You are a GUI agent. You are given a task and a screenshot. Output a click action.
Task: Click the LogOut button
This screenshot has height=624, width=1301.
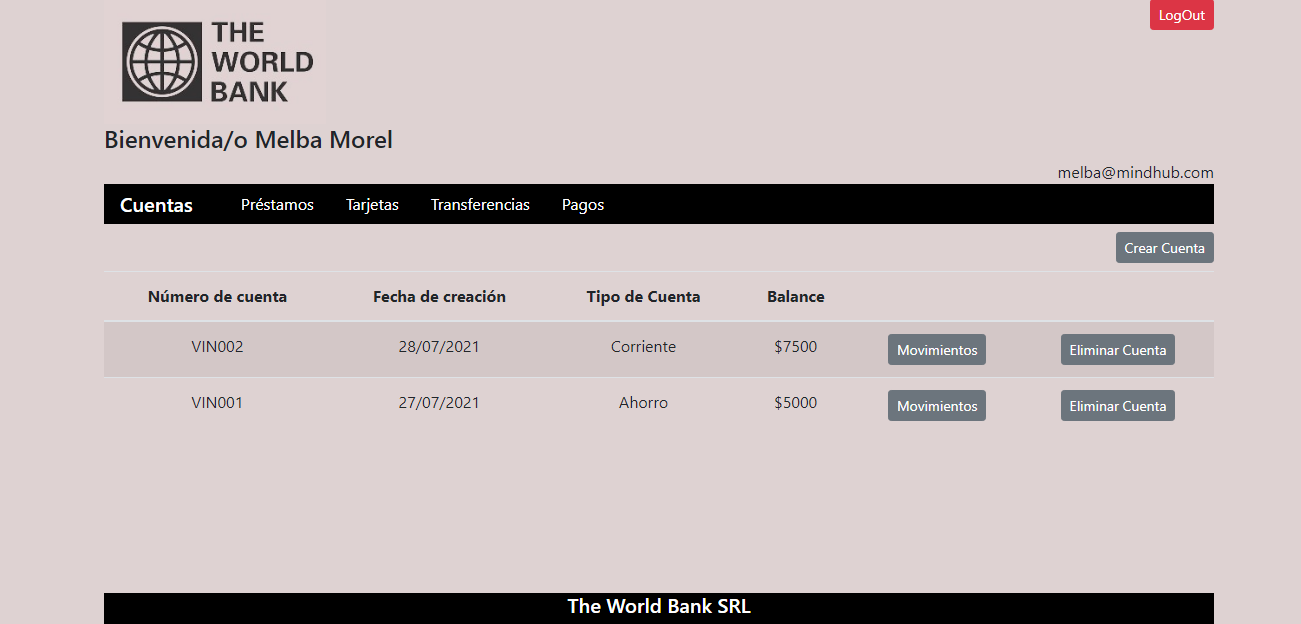click(x=1181, y=15)
